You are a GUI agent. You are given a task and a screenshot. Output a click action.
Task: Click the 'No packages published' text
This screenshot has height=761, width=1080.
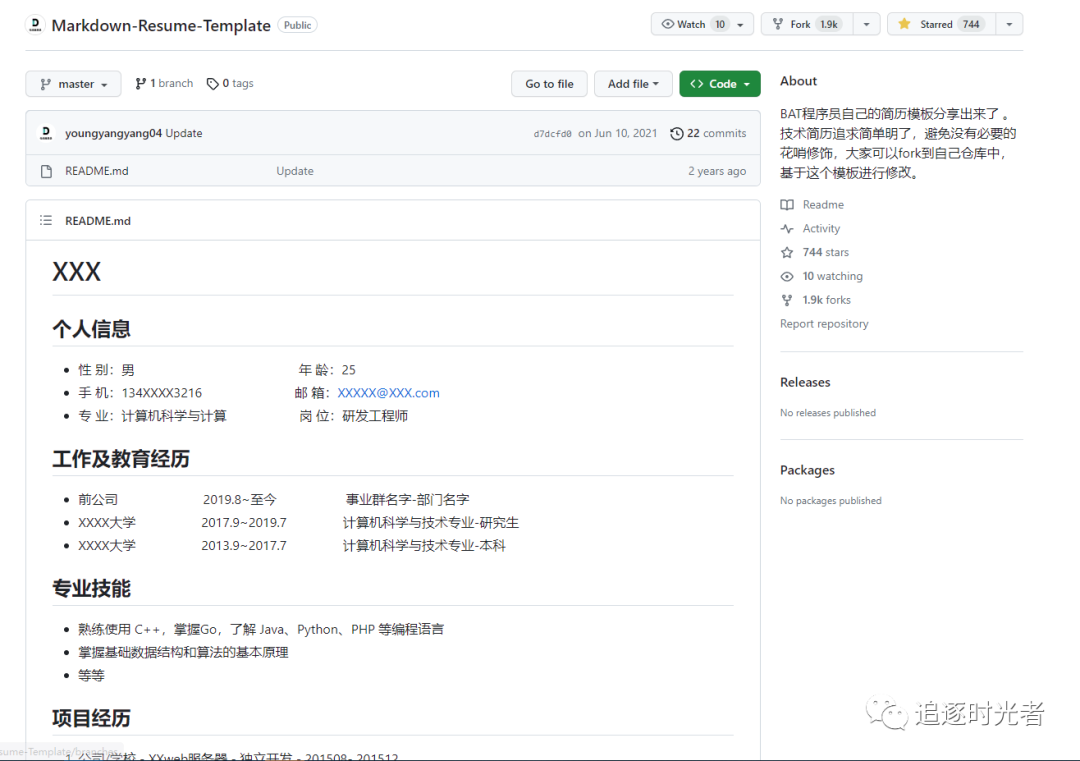831,501
